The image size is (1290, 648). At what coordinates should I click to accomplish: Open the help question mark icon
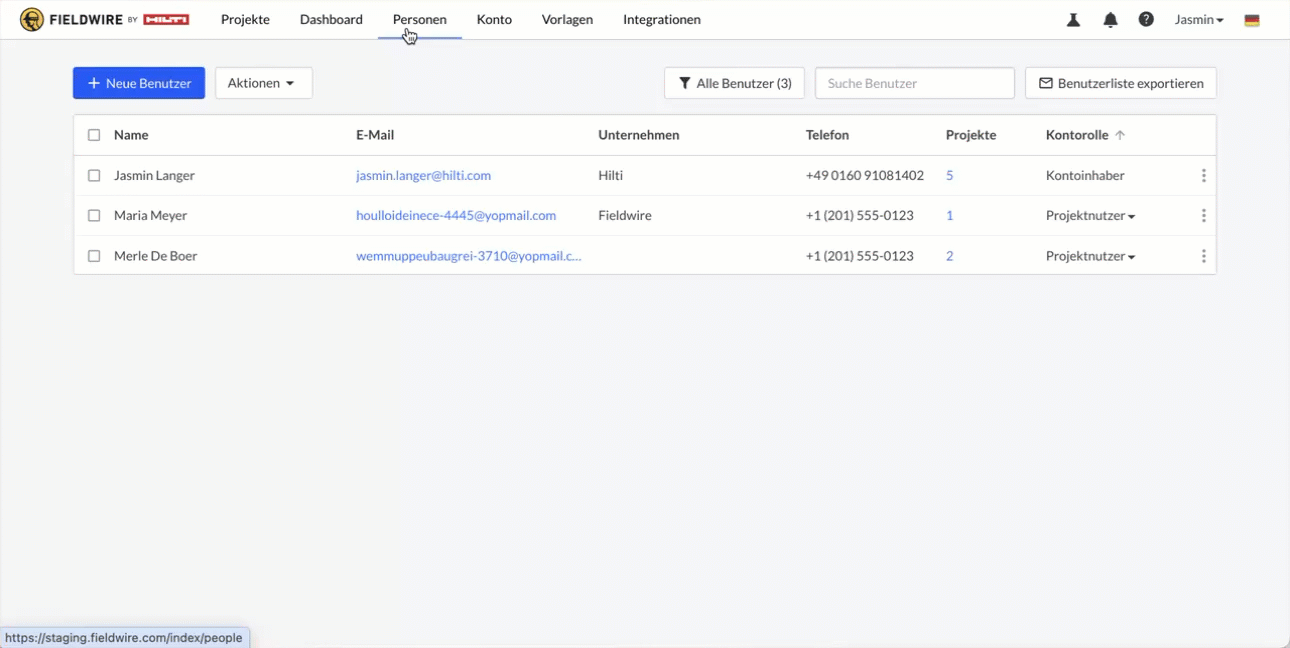(1146, 20)
